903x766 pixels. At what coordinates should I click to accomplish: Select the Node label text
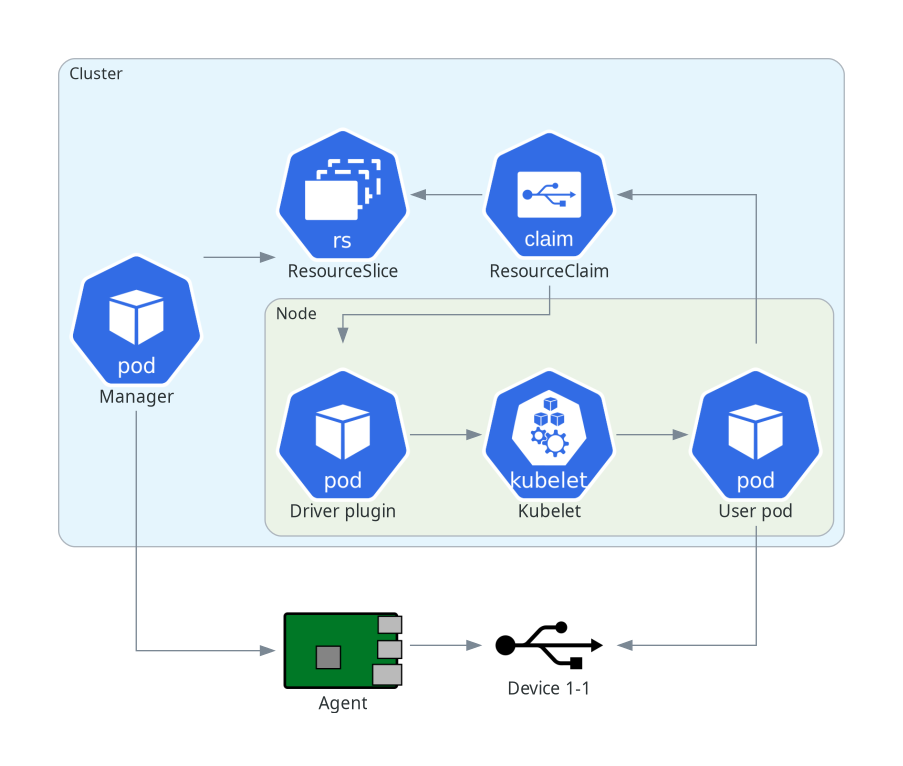(x=295, y=313)
